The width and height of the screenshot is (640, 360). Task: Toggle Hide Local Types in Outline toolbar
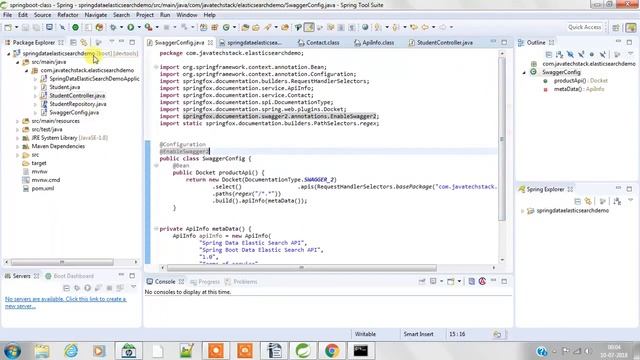pyautogui.click(x=602, y=54)
